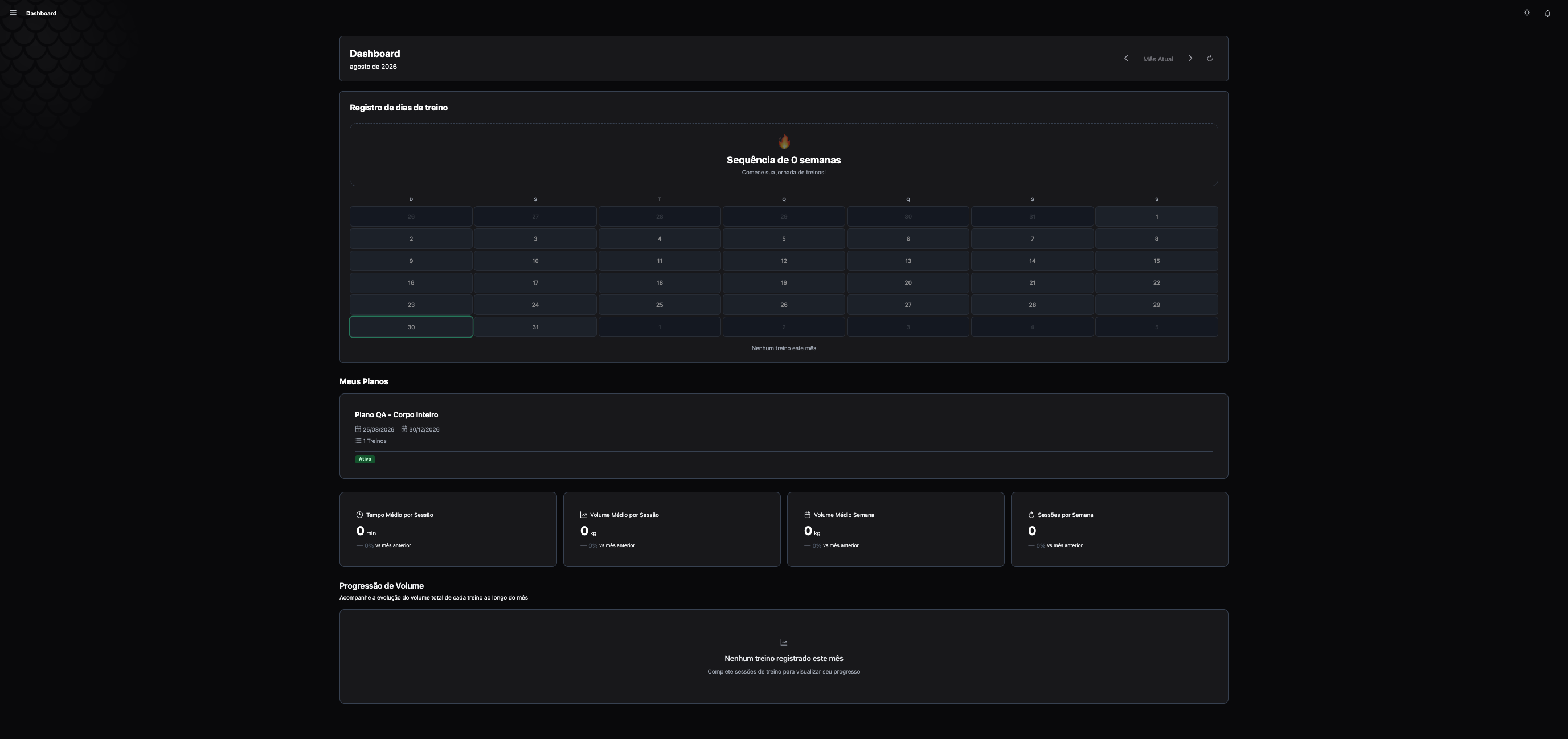The height and width of the screenshot is (739, 1568).
Task: Open notifications bell
Action: pyautogui.click(x=1547, y=13)
